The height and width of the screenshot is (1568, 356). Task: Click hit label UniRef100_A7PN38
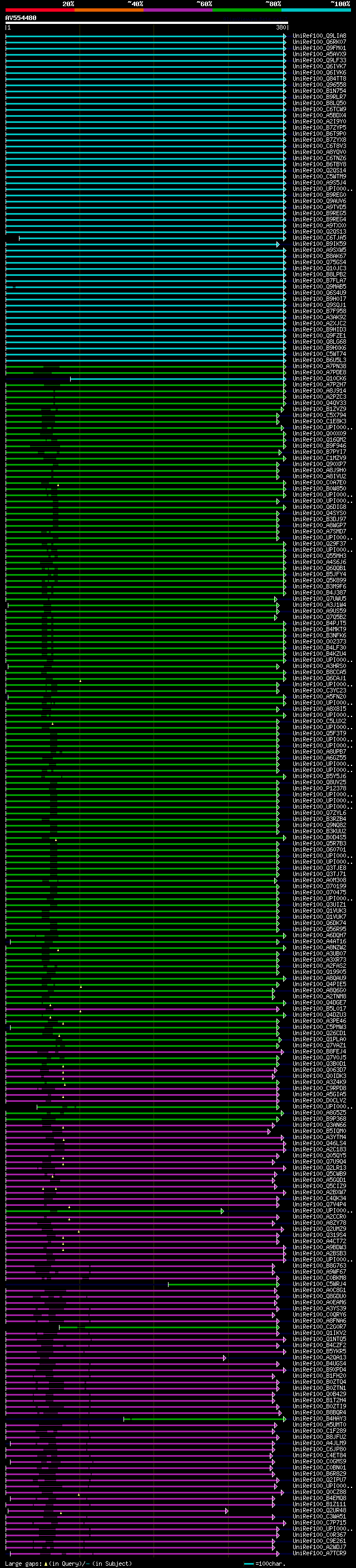click(x=319, y=367)
